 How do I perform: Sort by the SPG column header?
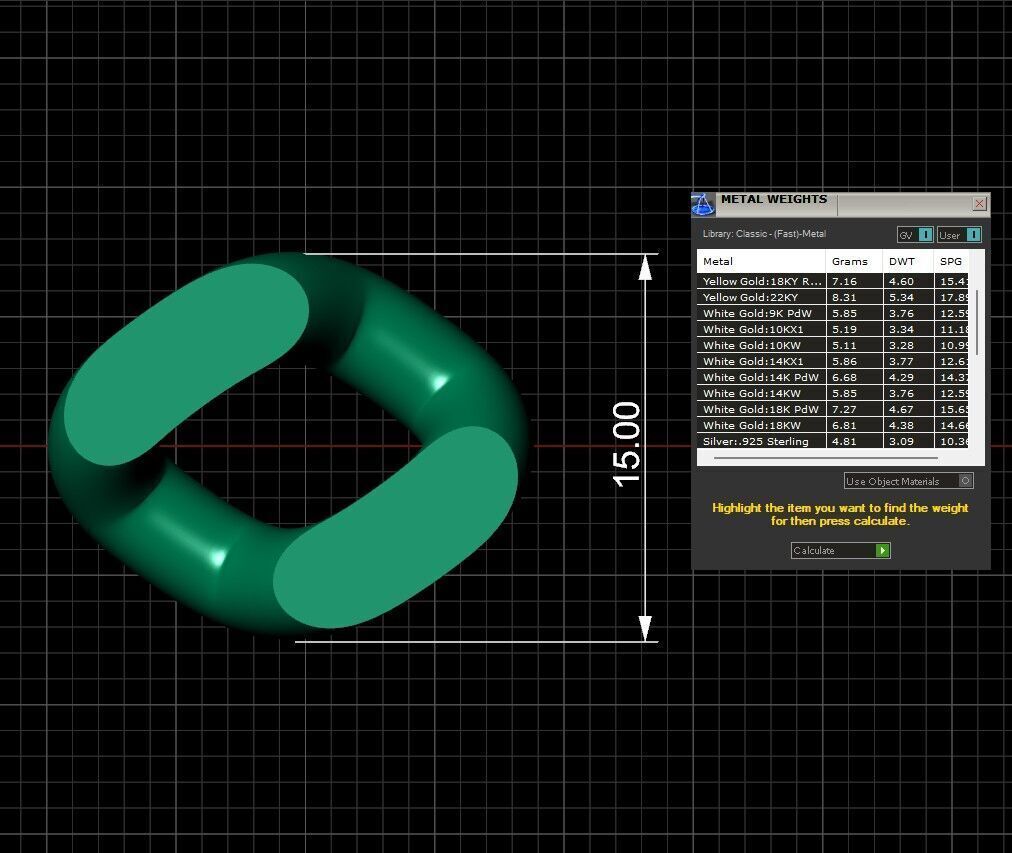951,261
